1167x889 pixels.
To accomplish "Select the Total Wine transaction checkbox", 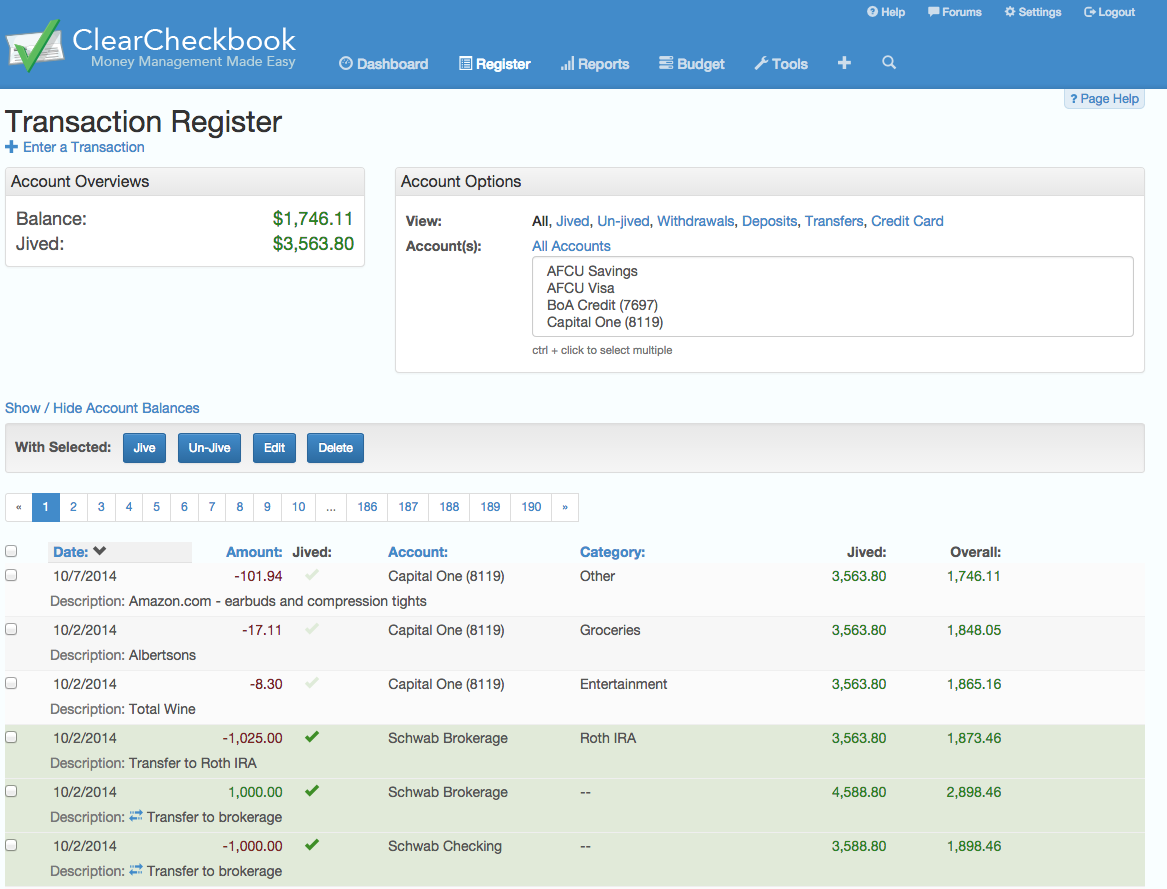I will [x=11, y=683].
